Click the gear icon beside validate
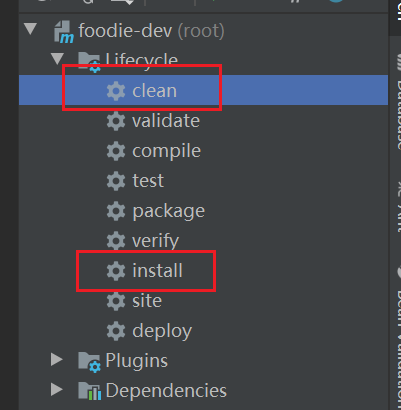 pos(116,121)
